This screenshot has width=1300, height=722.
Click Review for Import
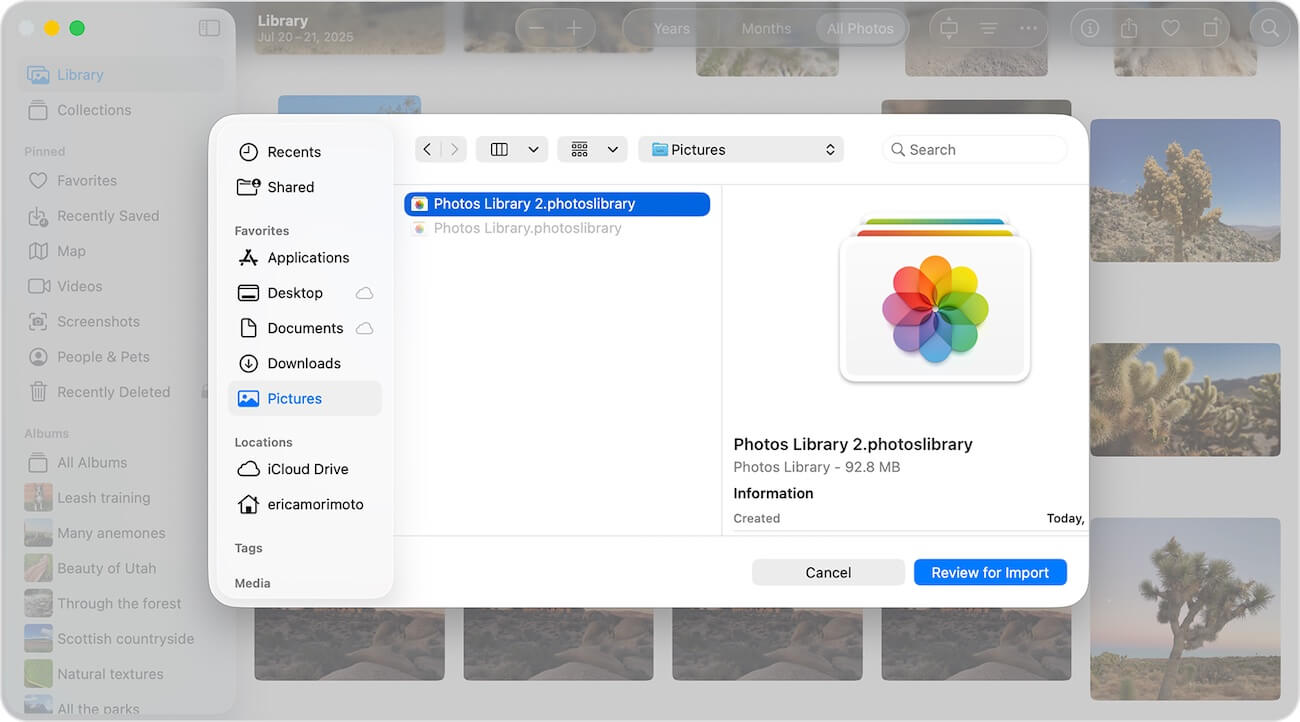pyautogui.click(x=990, y=572)
